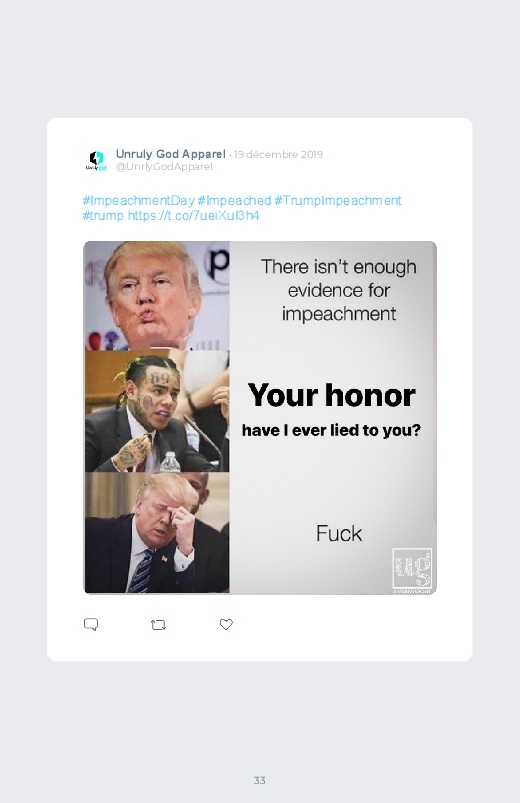
Task: Like the tweet with the heart icon
Action: [x=226, y=624]
